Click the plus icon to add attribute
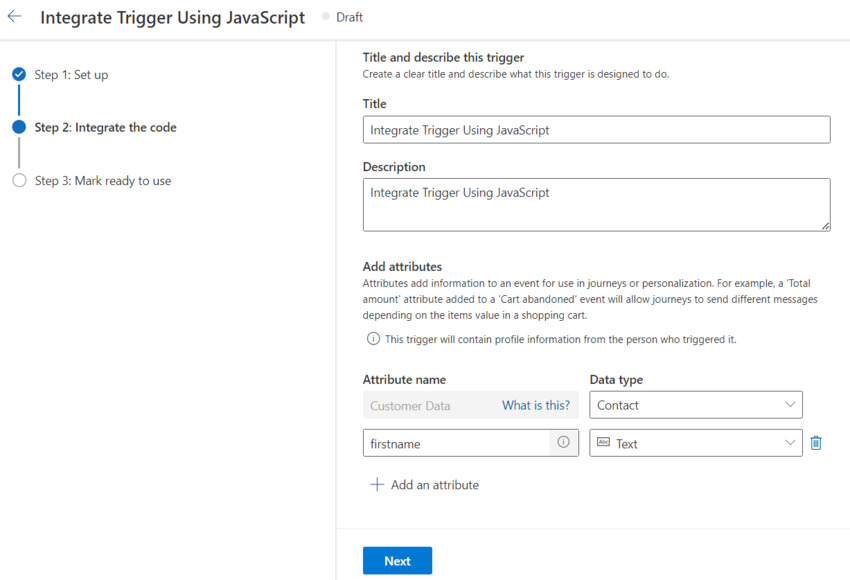Viewport: 850px width, 580px height. 377,485
